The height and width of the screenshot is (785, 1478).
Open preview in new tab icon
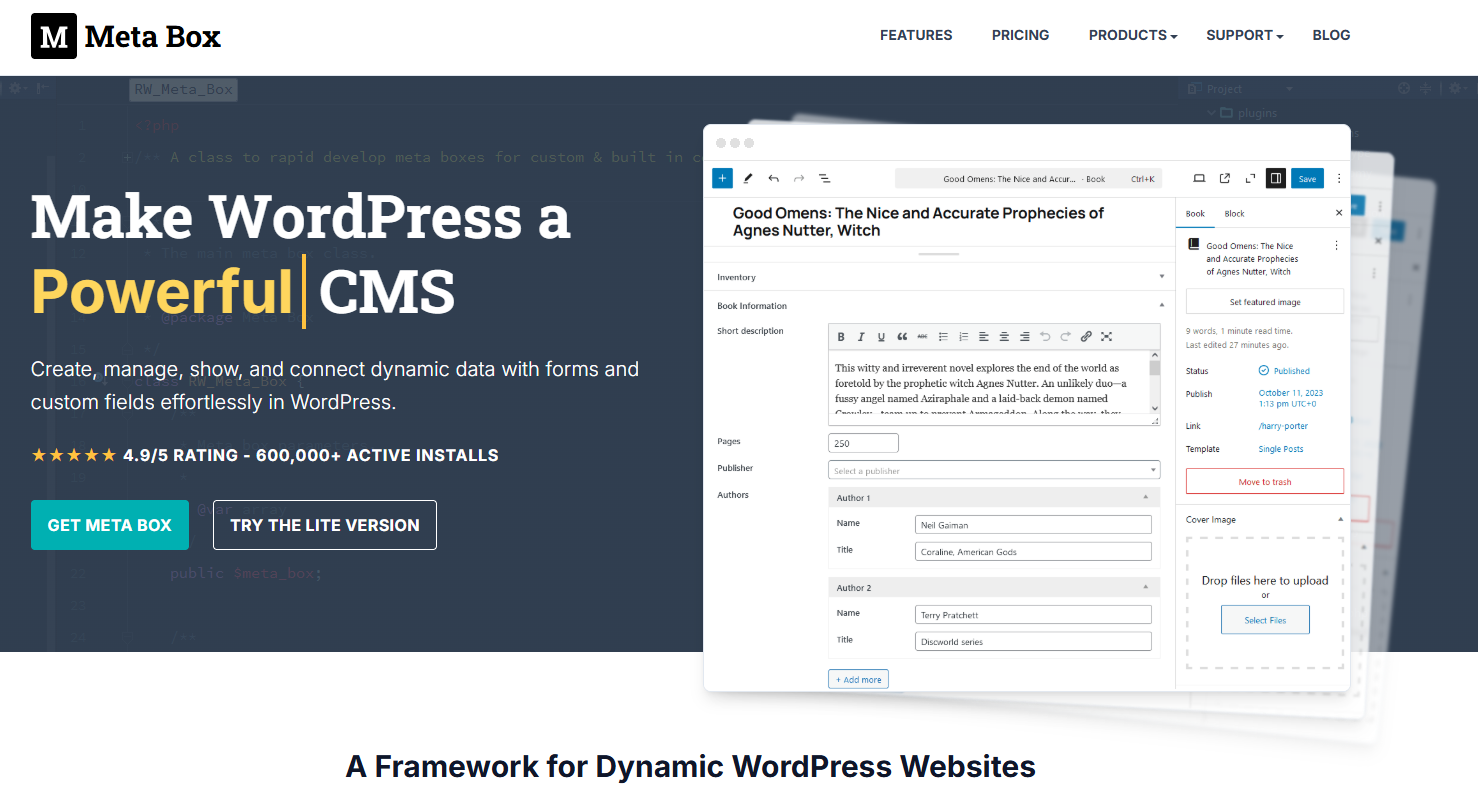click(1225, 178)
